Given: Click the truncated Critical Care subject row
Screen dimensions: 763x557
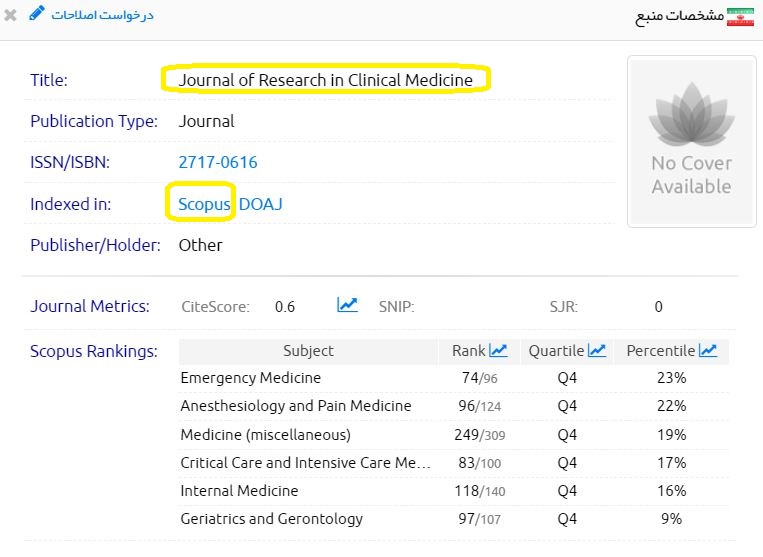Looking at the screenshot, I should pyautogui.click(x=305, y=463).
